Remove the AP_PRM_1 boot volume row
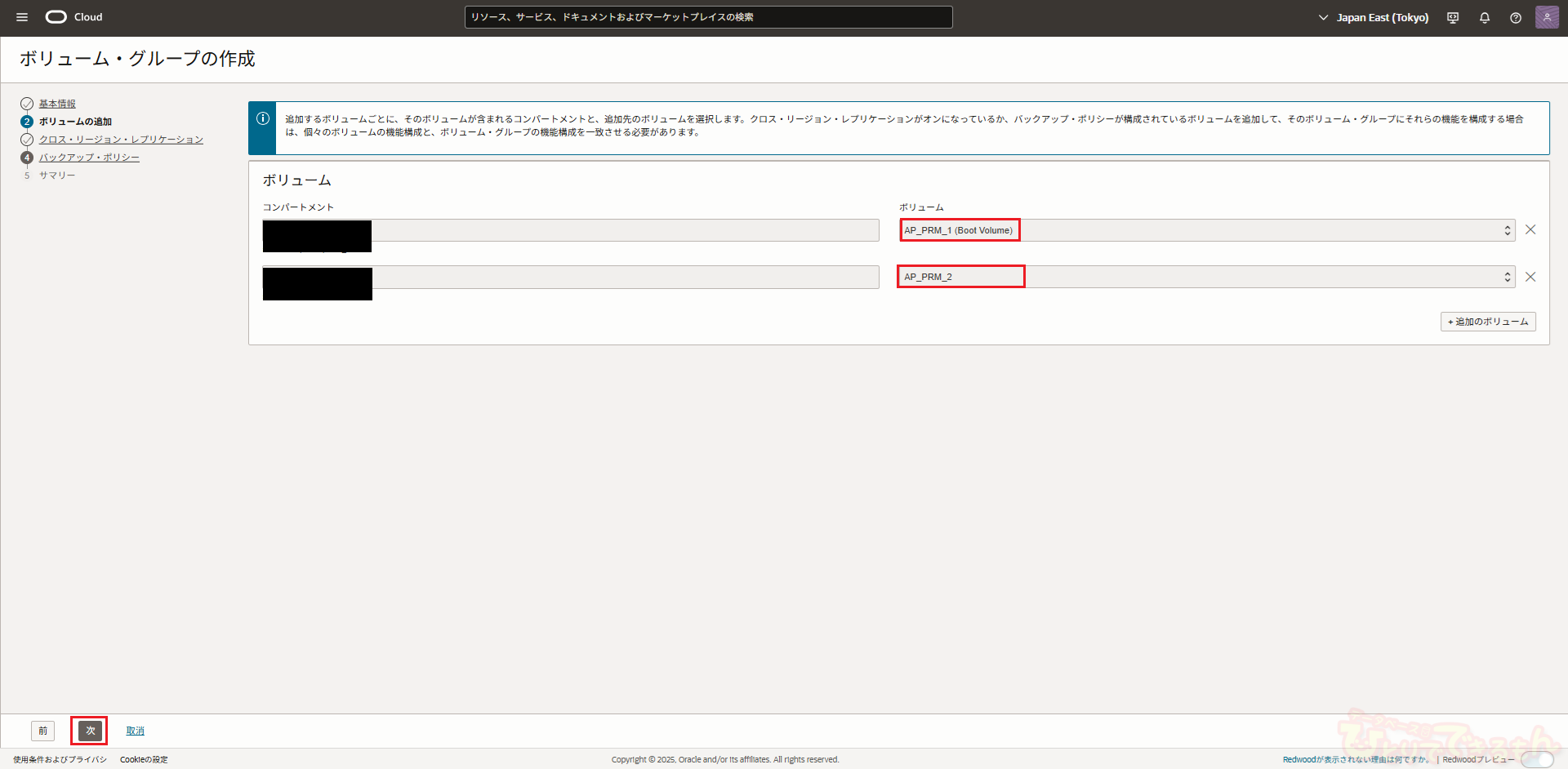The image size is (1568, 769). [x=1530, y=230]
